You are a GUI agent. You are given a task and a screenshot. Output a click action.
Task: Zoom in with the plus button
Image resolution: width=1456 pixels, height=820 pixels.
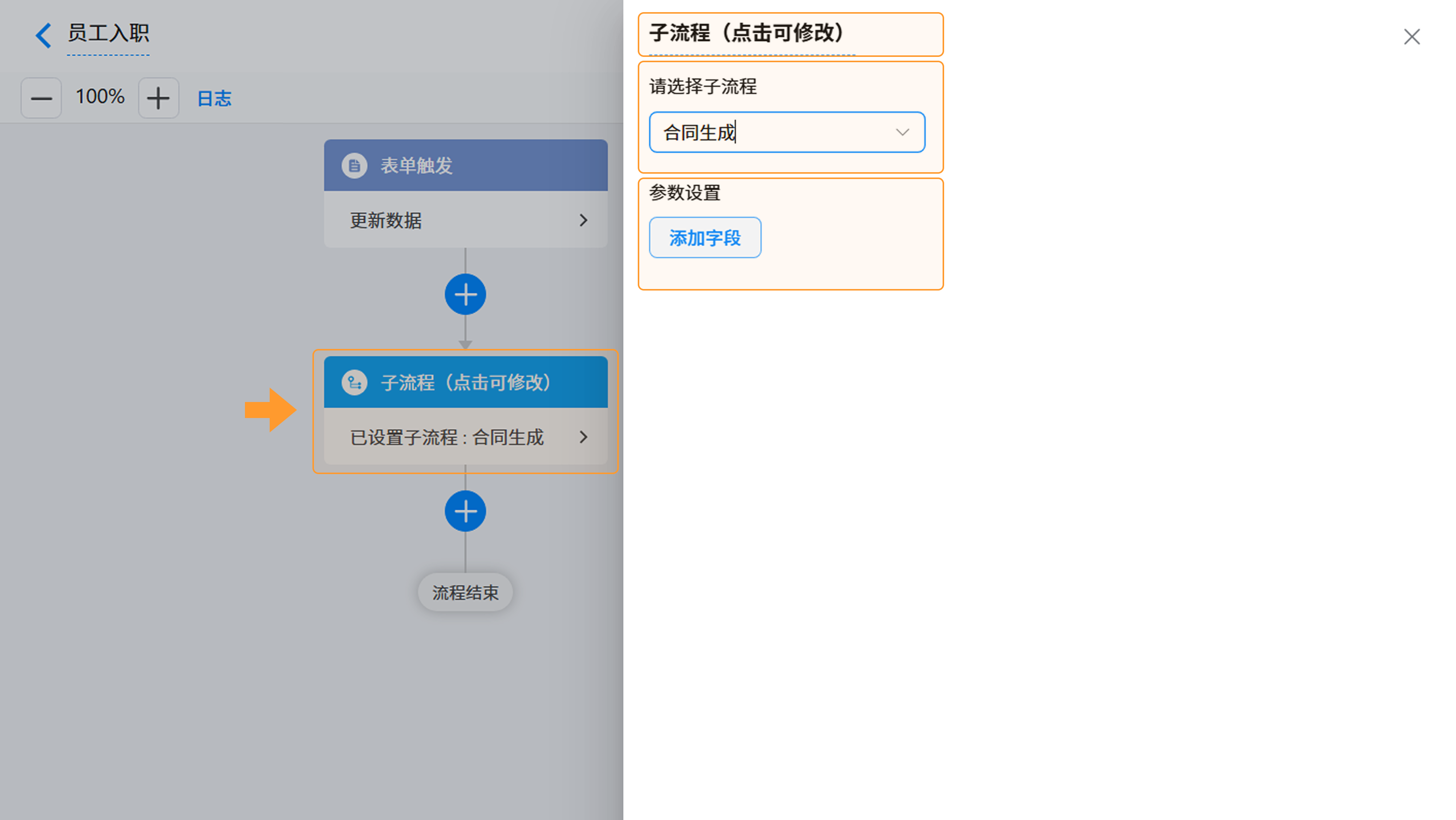point(158,98)
